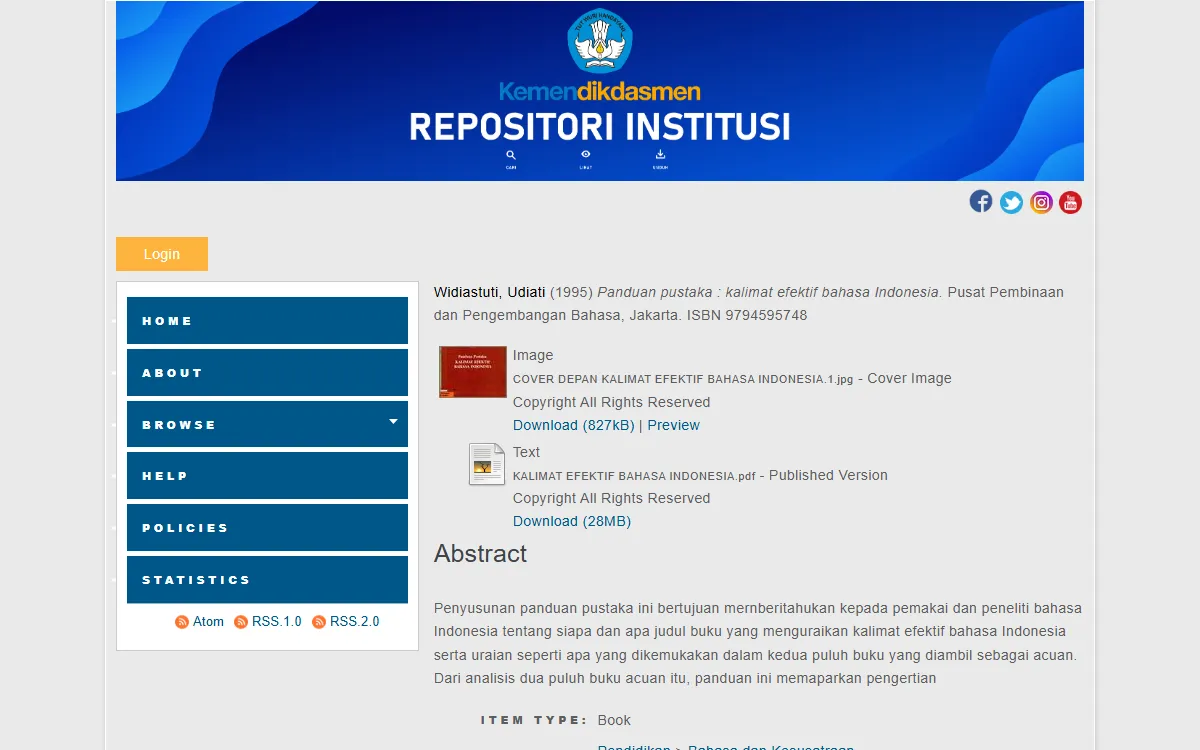The height and width of the screenshot is (750, 1200).
Task: Click the Item Type value Book
Action: coord(614,720)
